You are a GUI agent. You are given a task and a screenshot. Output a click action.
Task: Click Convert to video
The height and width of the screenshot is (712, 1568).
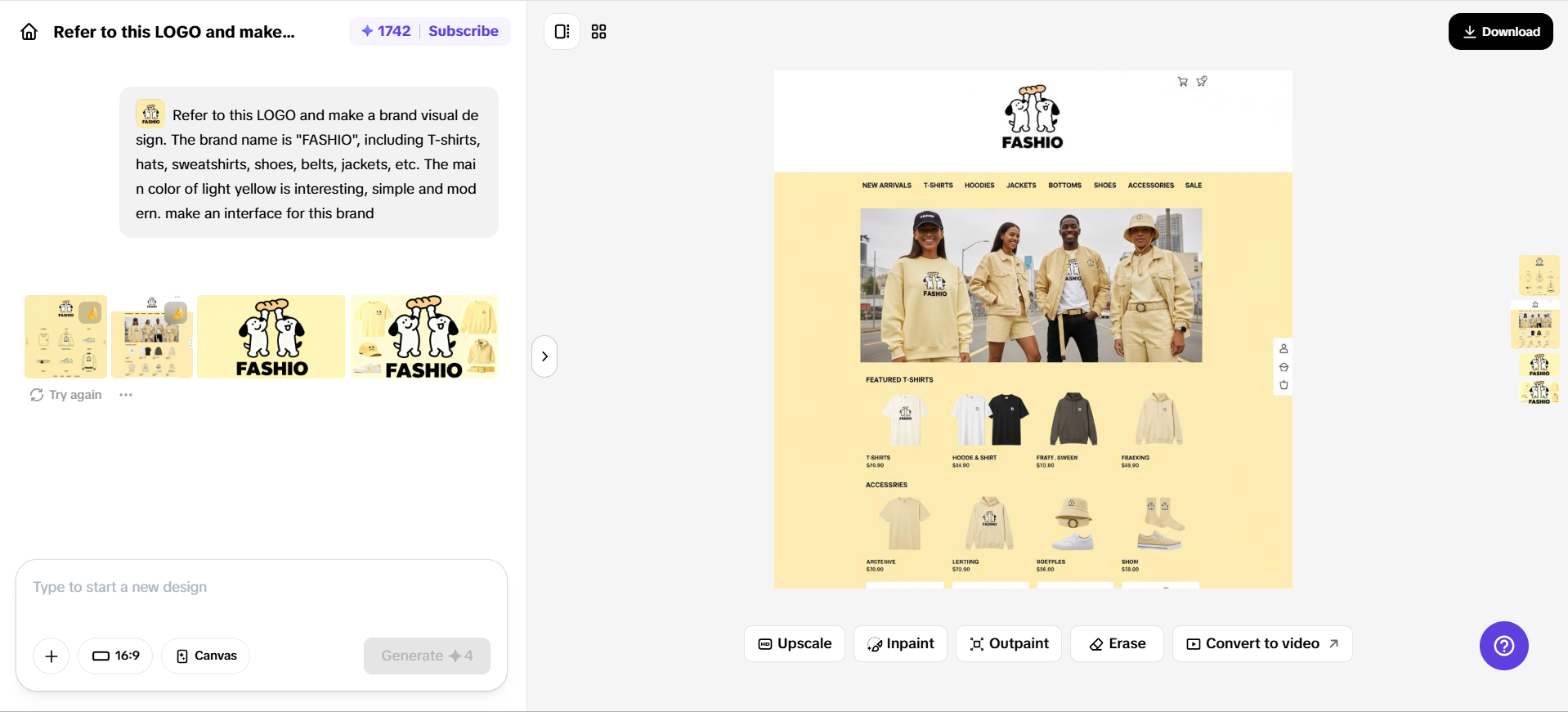coord(1262,644)
